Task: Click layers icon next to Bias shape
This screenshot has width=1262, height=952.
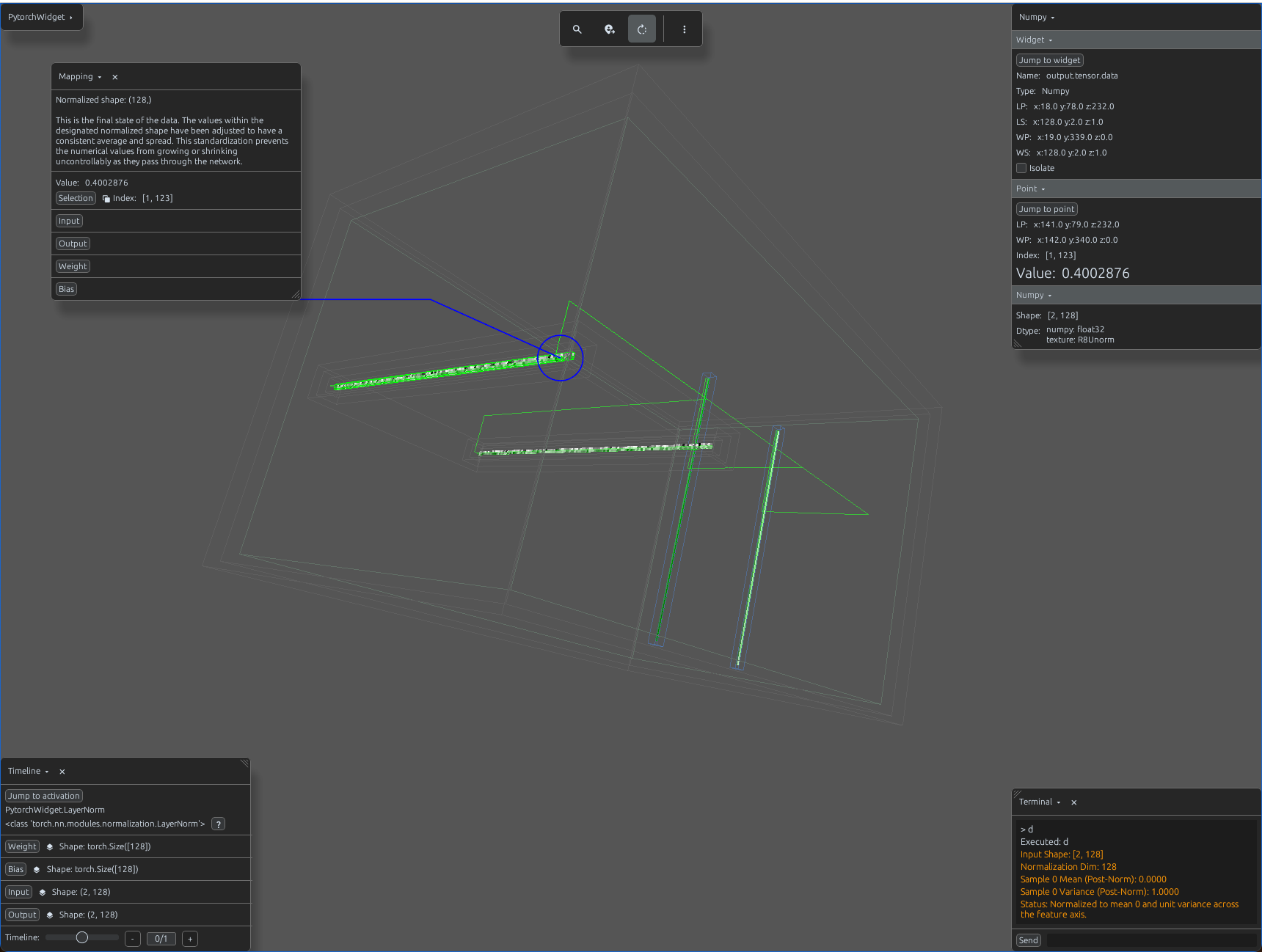Action: coord(37,870)
